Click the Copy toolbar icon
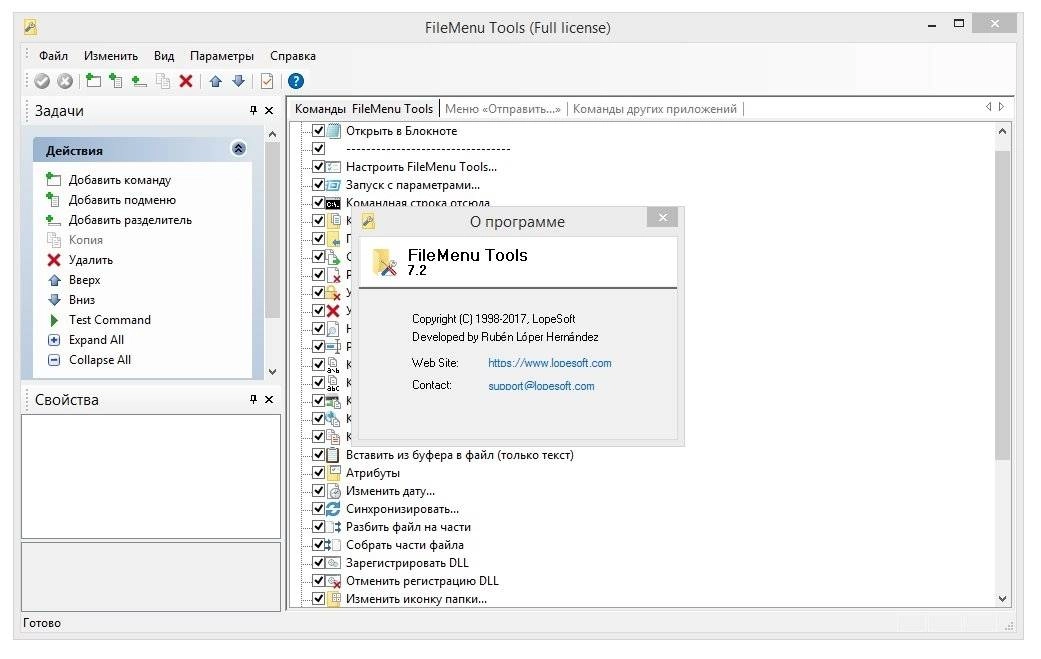The image size is (1041, 659). (163, 81)
